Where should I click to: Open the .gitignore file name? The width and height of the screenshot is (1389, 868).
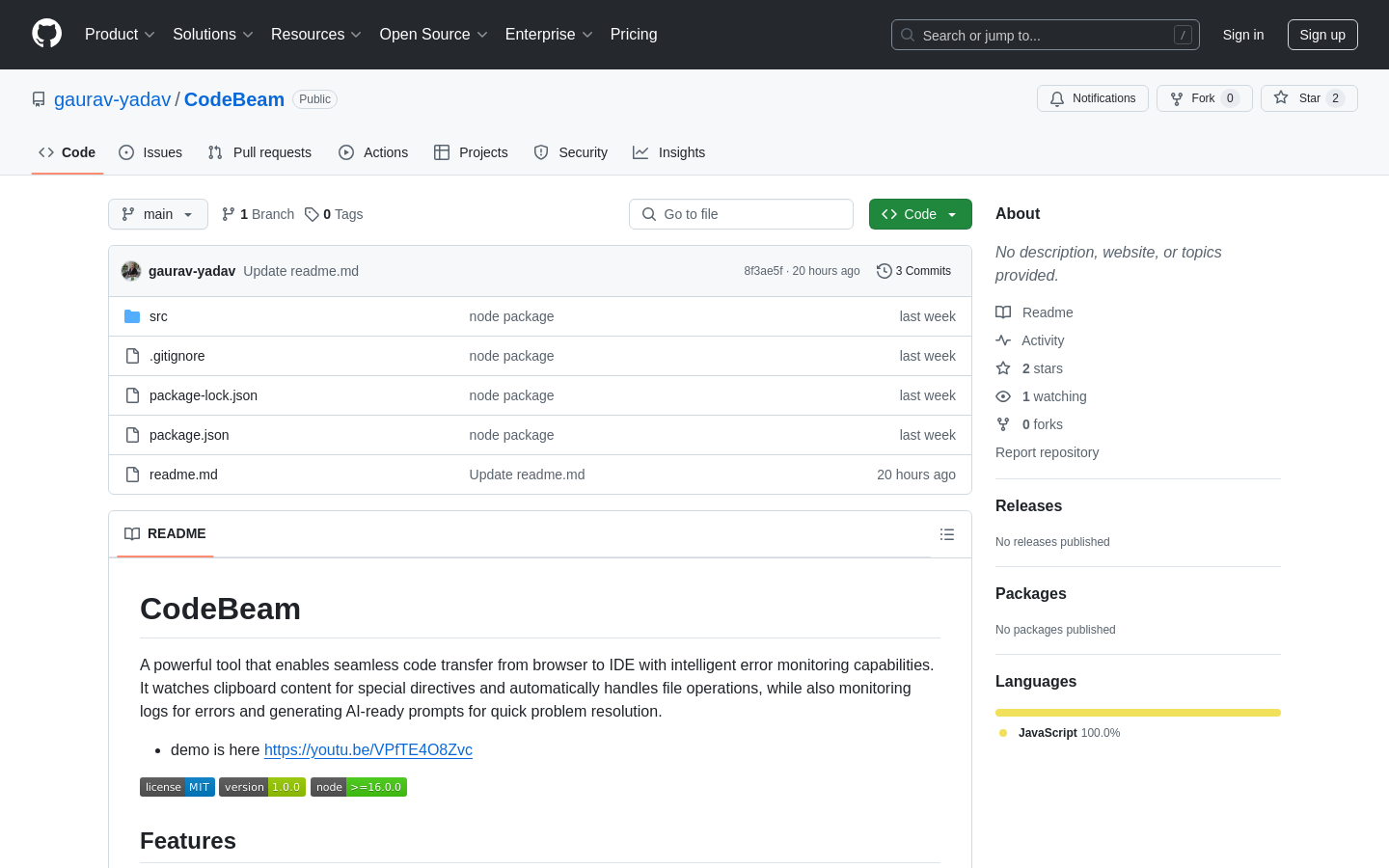pos(177,356)
